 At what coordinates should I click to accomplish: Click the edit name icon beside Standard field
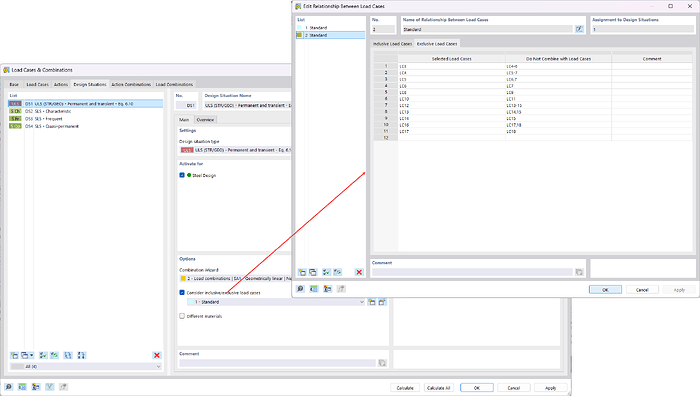point(579,29)
